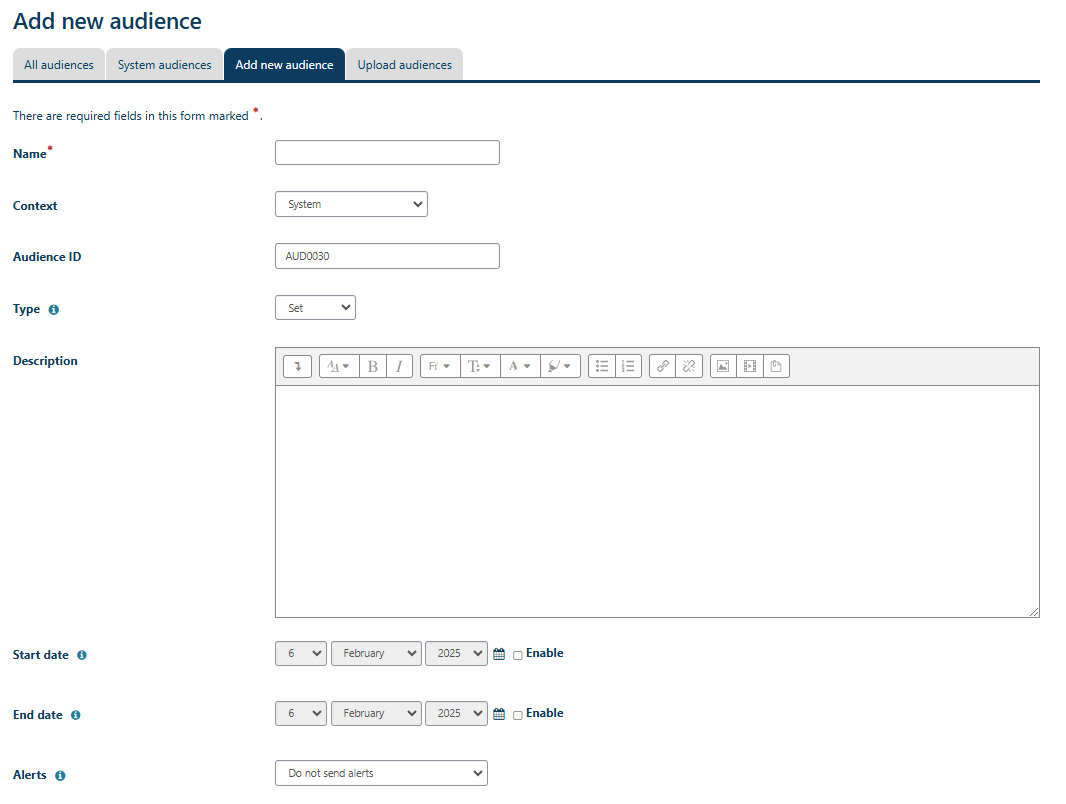The image size is (1066, 804).
Task: Select the Bold formatting icon
Action: tap(372, 365)
